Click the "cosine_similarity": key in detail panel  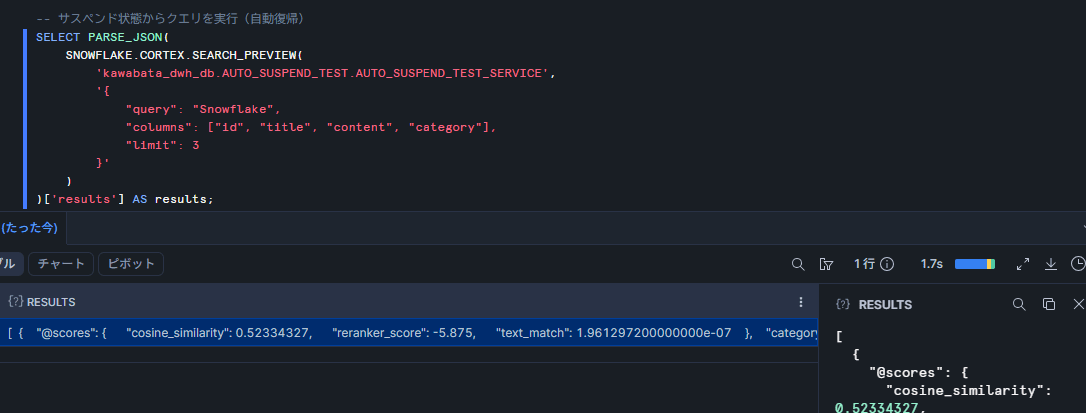coord(969,391)
